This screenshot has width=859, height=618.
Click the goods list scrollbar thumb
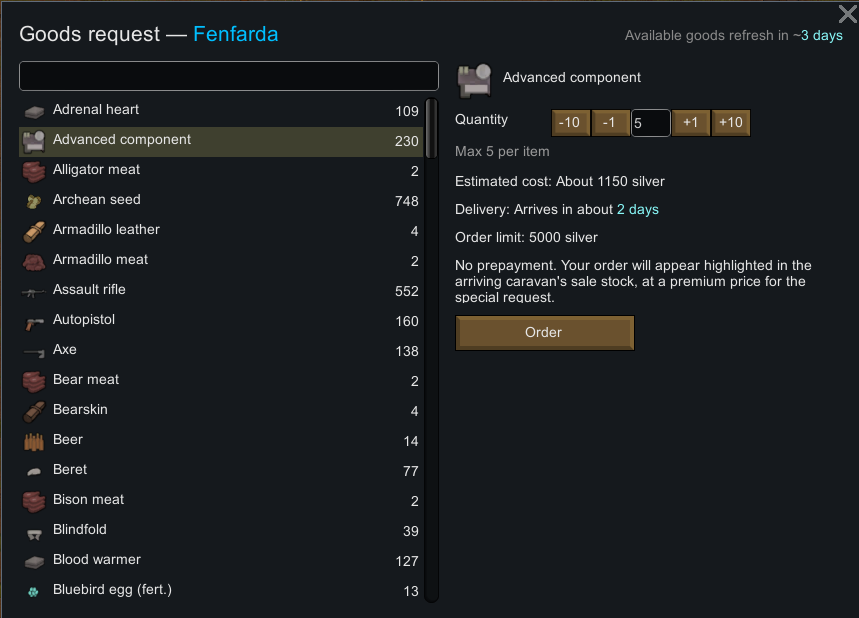click(432, 128)
